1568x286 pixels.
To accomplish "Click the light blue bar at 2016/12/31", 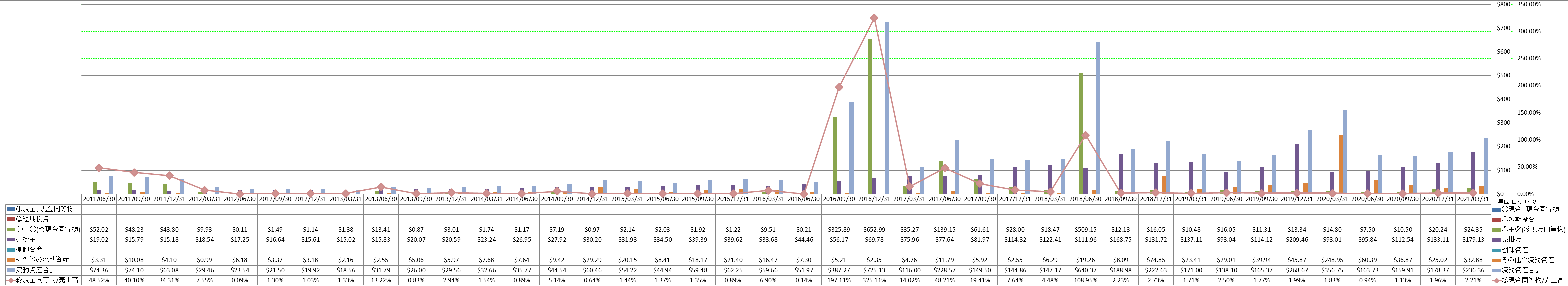I will (886, 108).
